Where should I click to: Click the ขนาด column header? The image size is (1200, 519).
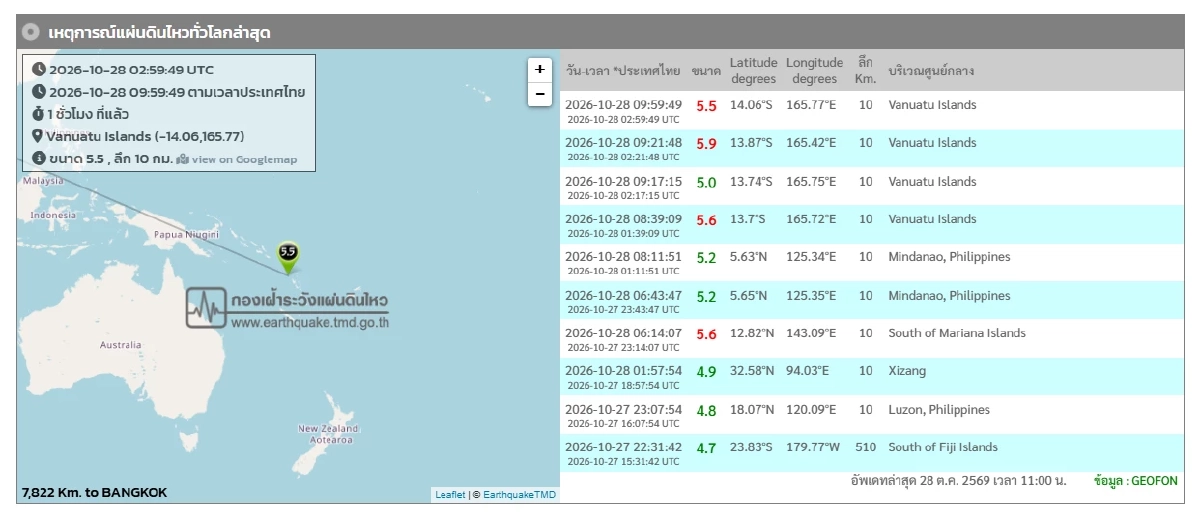(x=706, y=71)
